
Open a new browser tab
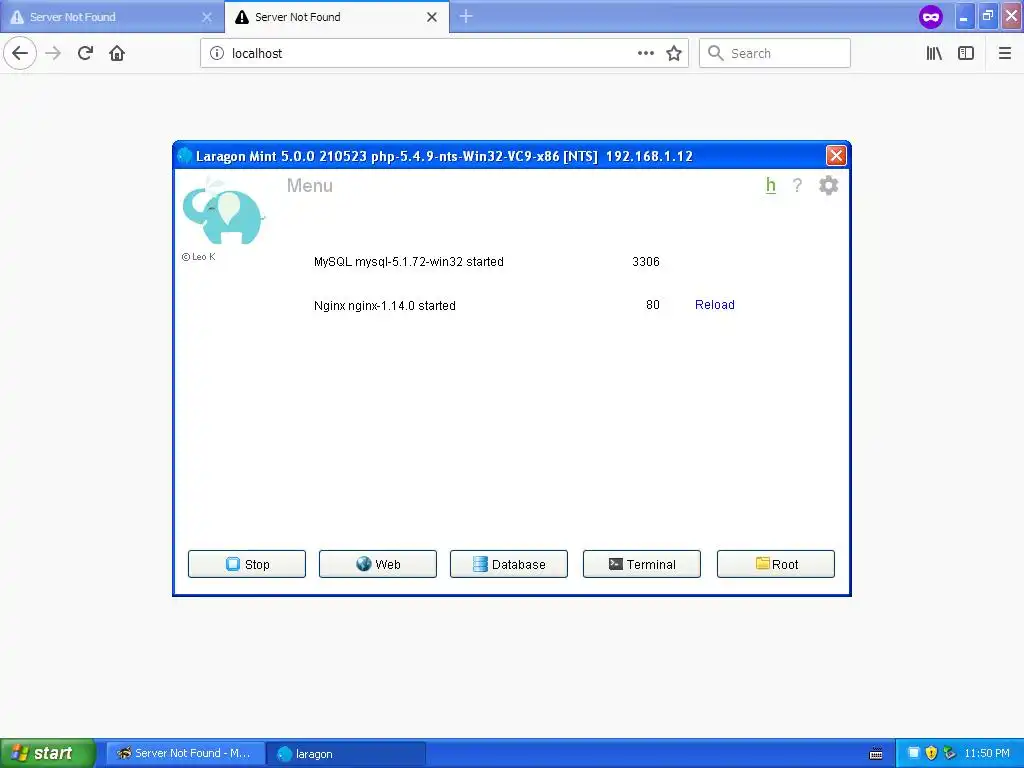[466, 17]
